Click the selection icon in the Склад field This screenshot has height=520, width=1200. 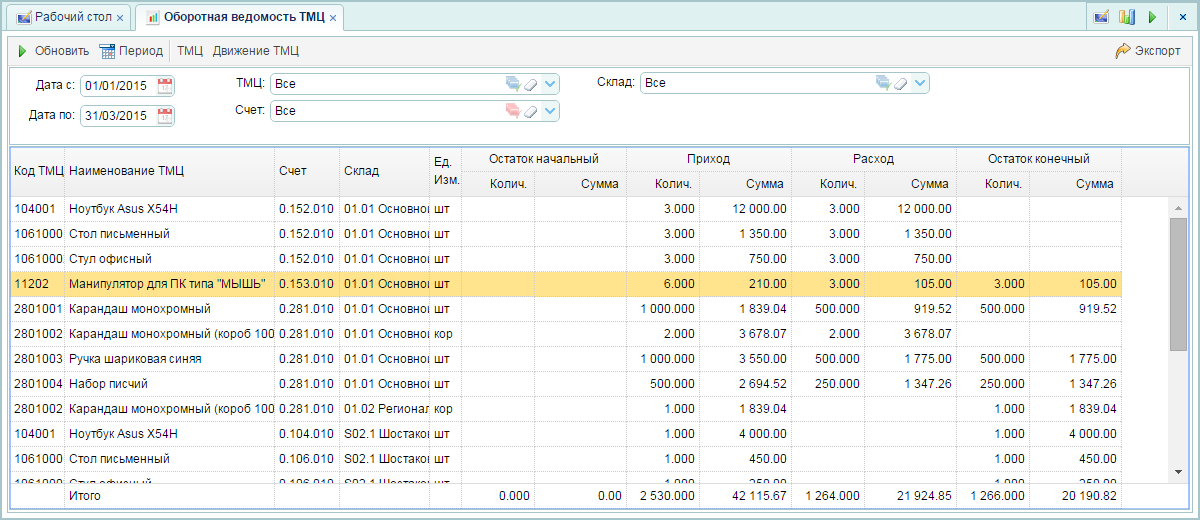pos(883,83)
